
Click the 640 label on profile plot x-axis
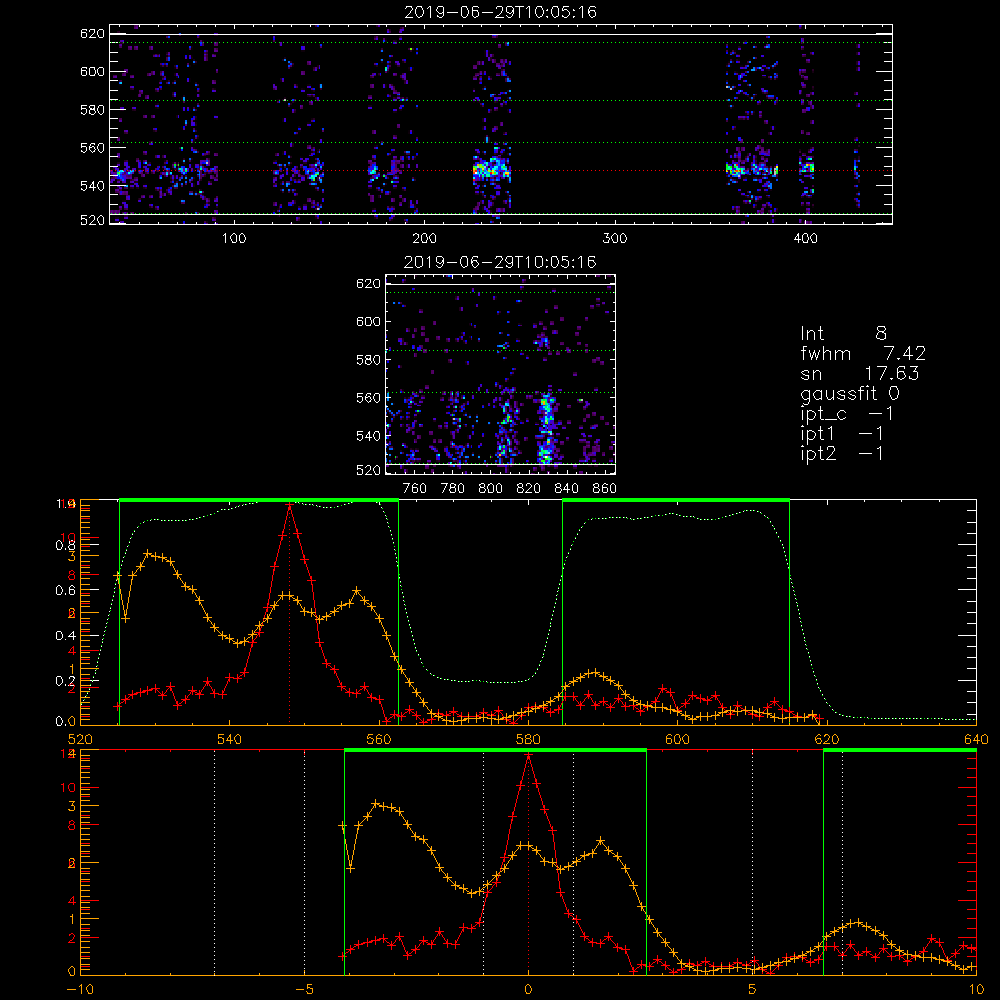tap(976, 739)
